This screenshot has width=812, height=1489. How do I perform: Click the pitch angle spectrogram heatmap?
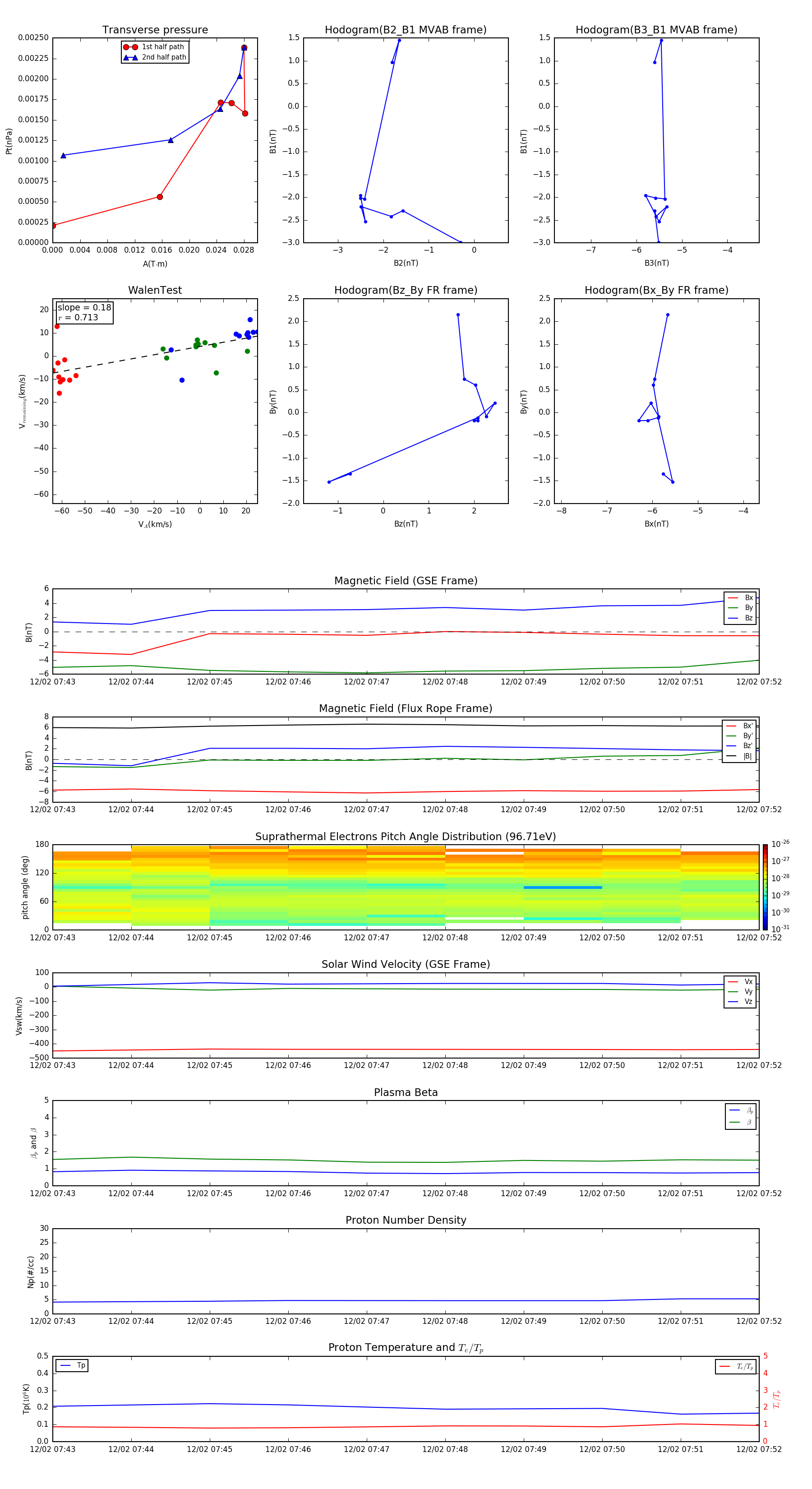pos(406,887)
